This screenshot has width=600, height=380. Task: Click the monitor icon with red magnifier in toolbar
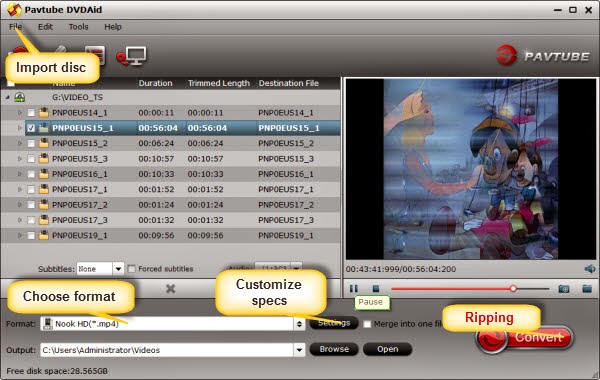coord(131,56)
